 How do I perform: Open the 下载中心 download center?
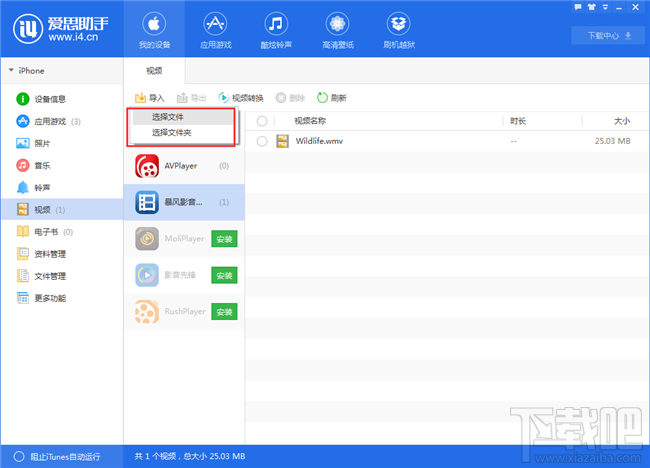(x=609, y=35)
